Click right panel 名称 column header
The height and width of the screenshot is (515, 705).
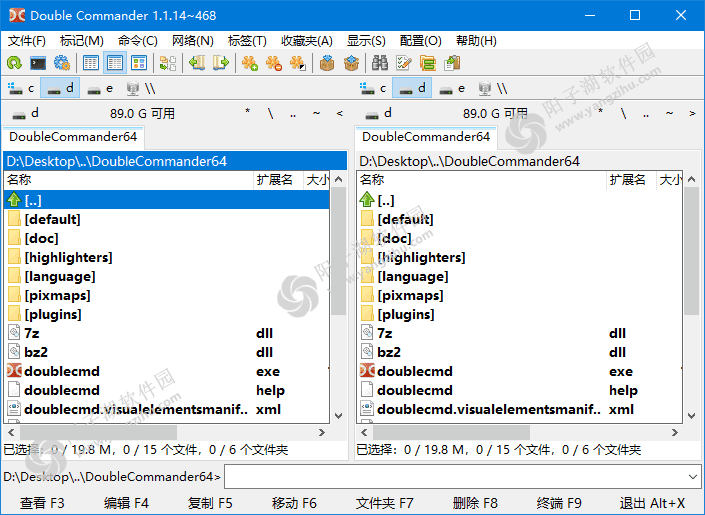pyautogui.click(x=482, y=180)
